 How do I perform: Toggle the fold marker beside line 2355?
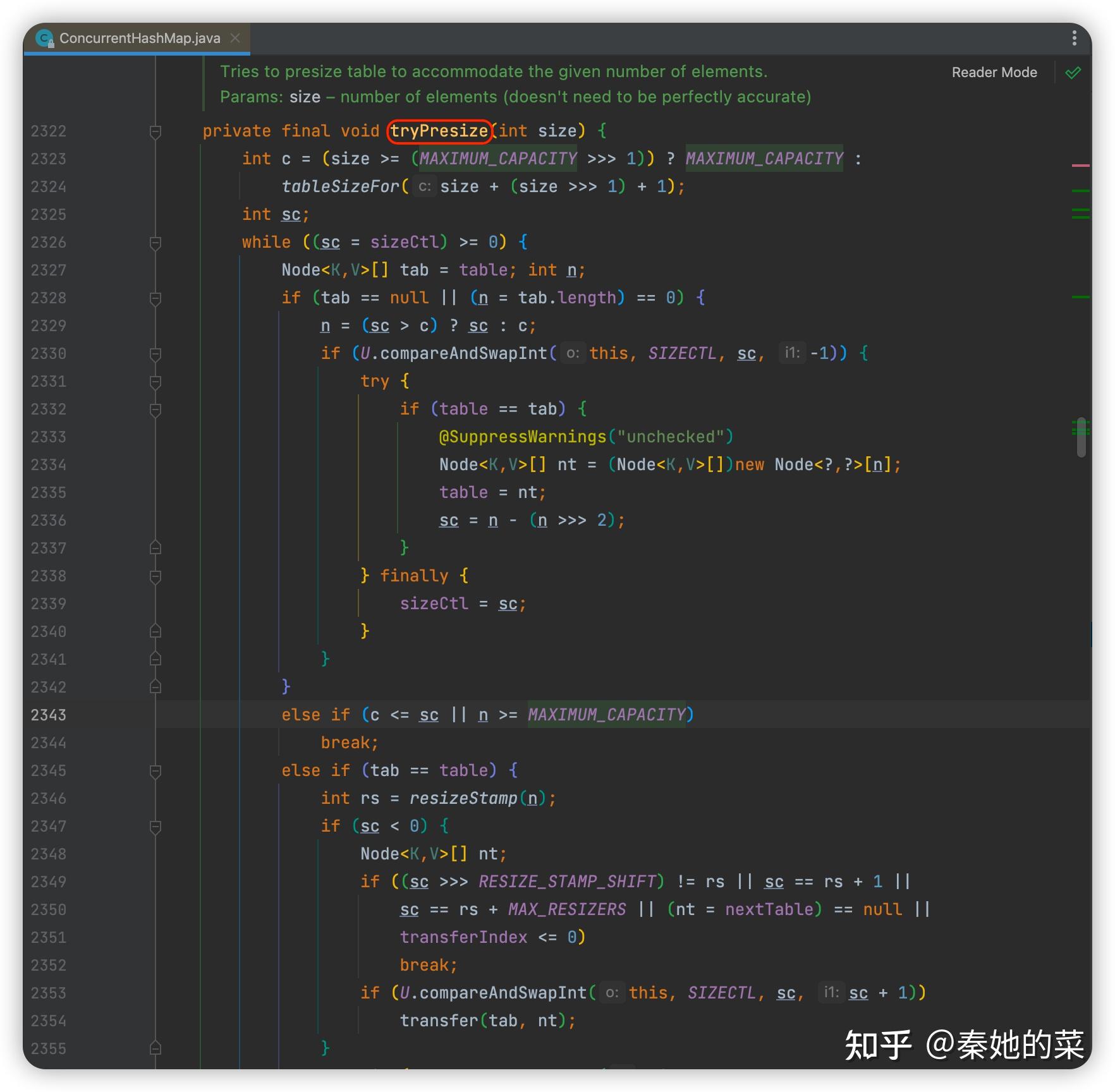tap(155, 1048)
